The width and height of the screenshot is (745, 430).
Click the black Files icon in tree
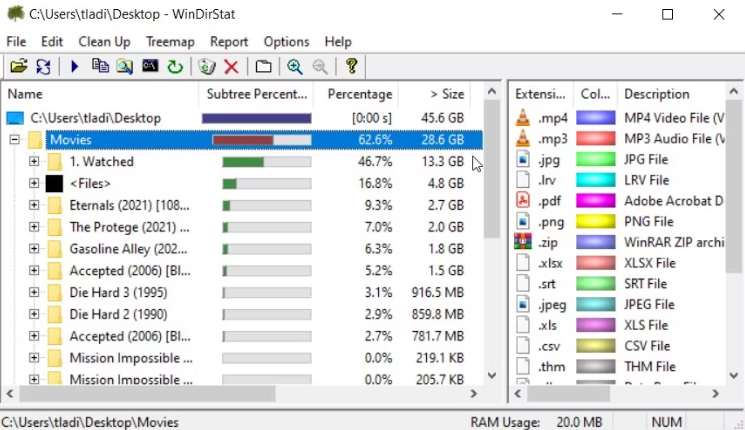click(x=54, y=183)
